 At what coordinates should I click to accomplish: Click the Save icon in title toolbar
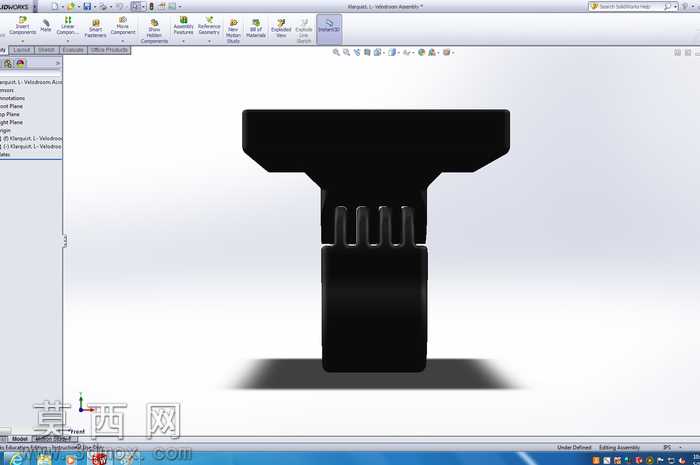click(87, 6)
